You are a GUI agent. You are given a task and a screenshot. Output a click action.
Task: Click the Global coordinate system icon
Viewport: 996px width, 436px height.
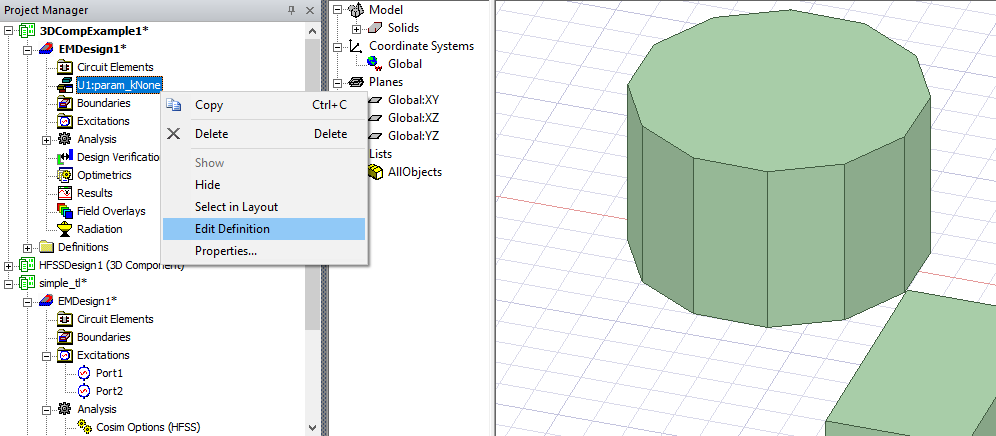(375, 64)
